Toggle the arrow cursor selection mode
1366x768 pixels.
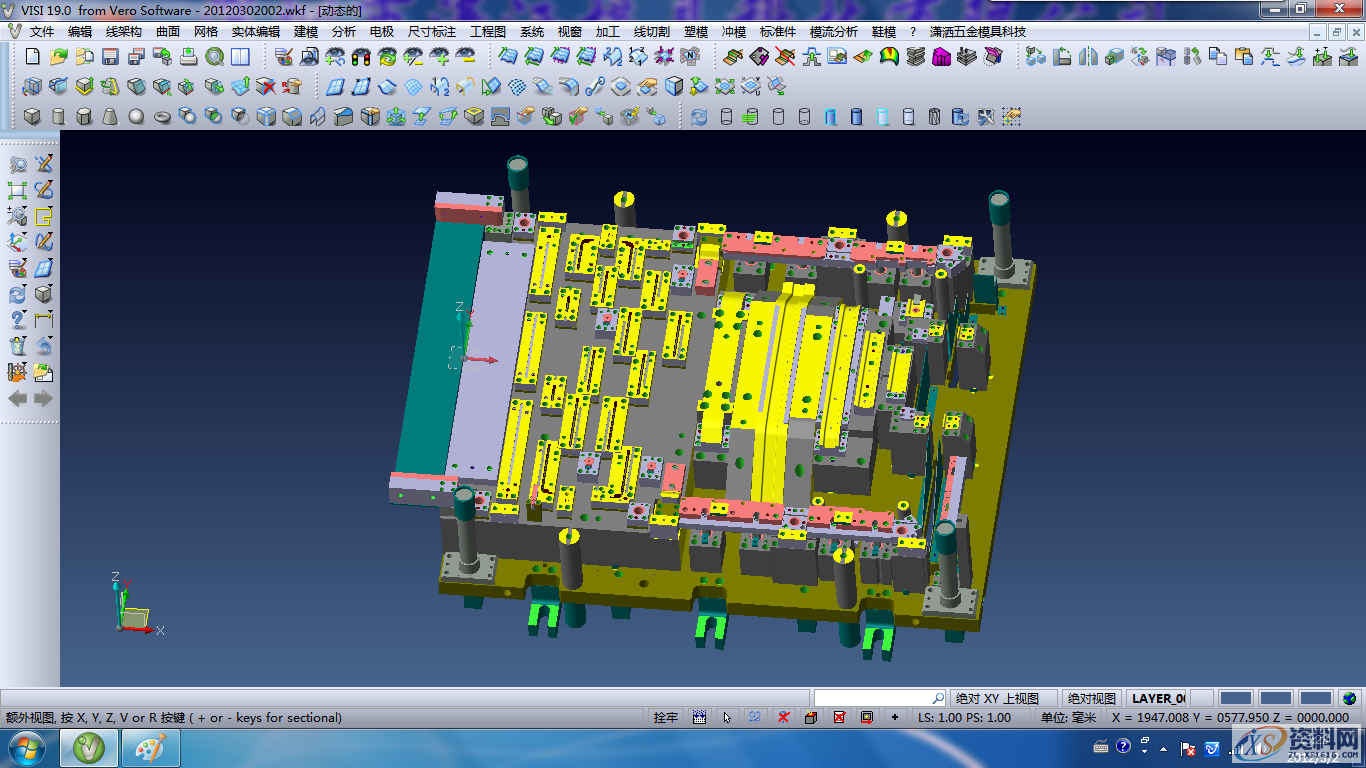click(727, 717)
